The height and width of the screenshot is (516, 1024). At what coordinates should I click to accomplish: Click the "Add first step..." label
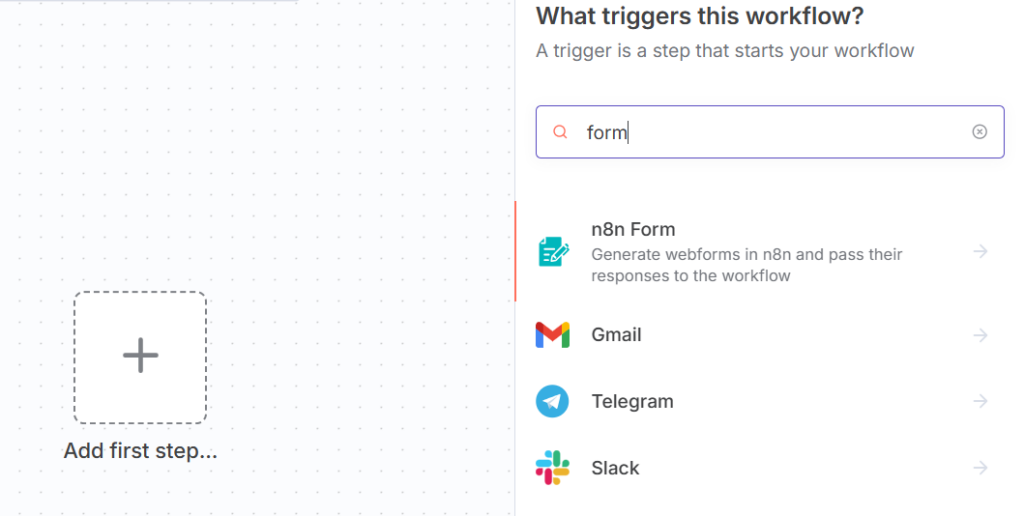(140, 451)
